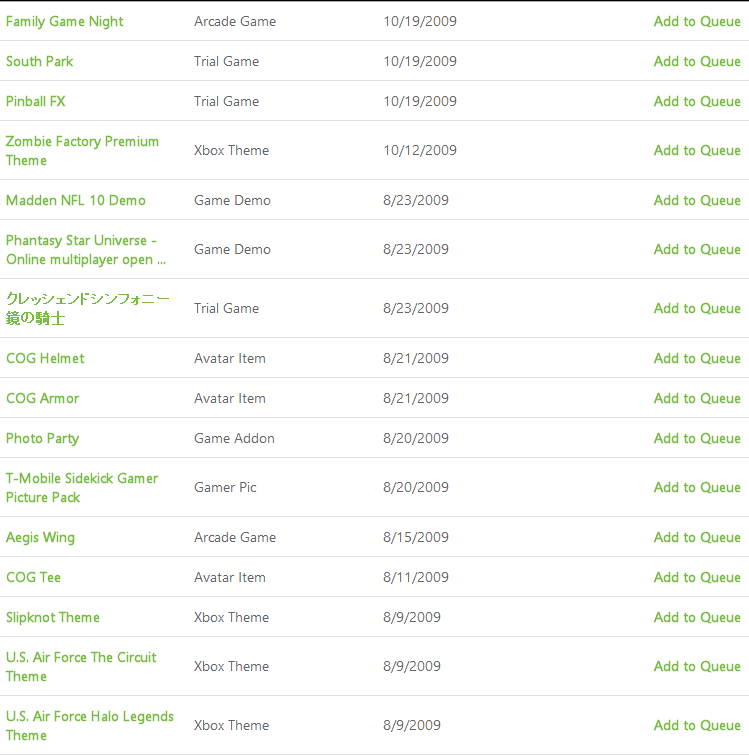
Task: Open the COG Helmet avatar item
Action: 45,359
